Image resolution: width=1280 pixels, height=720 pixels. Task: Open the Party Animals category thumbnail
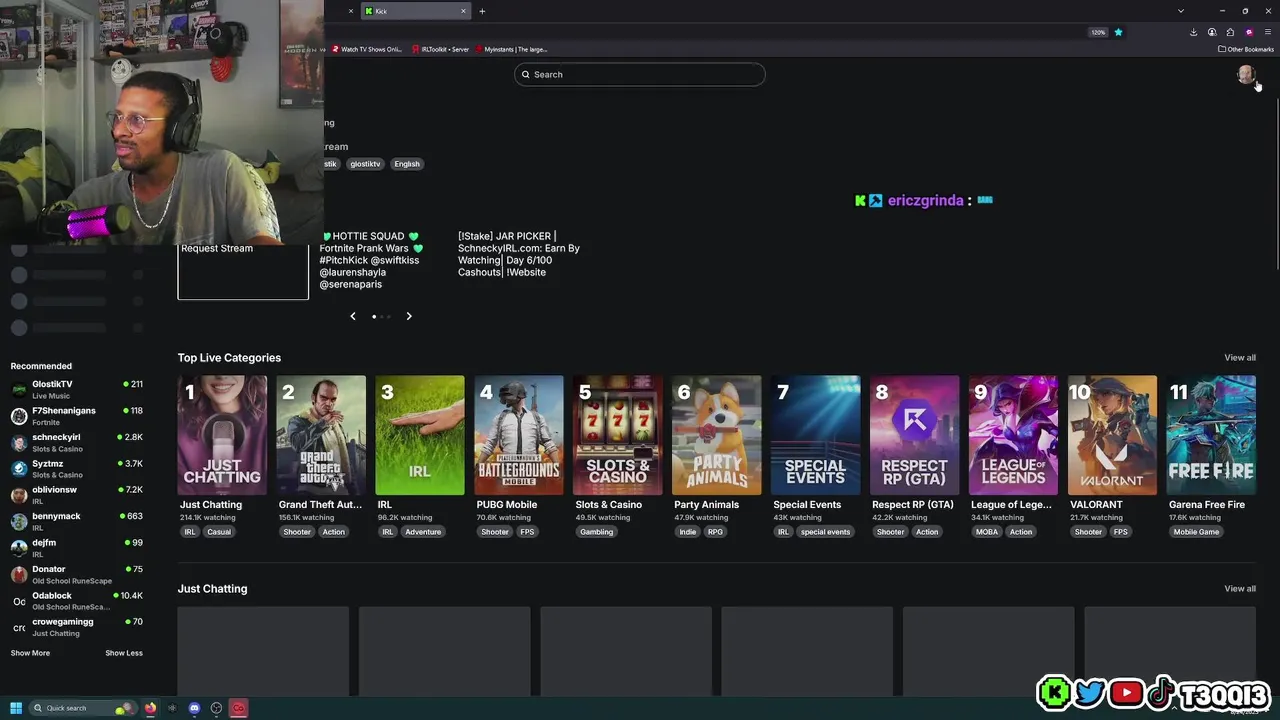717,435
